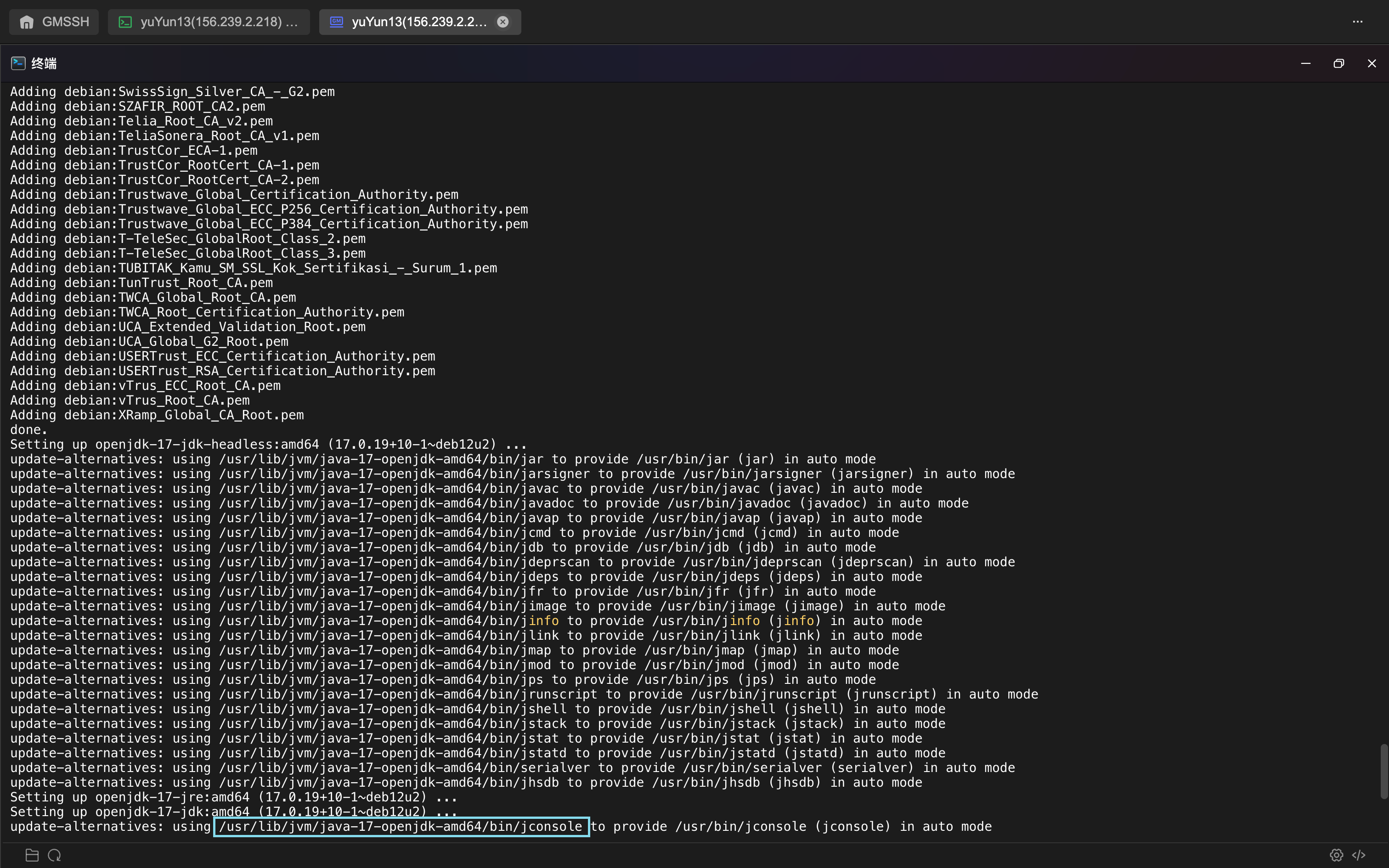Open terminal settings gear icon
Image resolution: width=1389 pixels, height=868 pixels.
(1336, 855)
